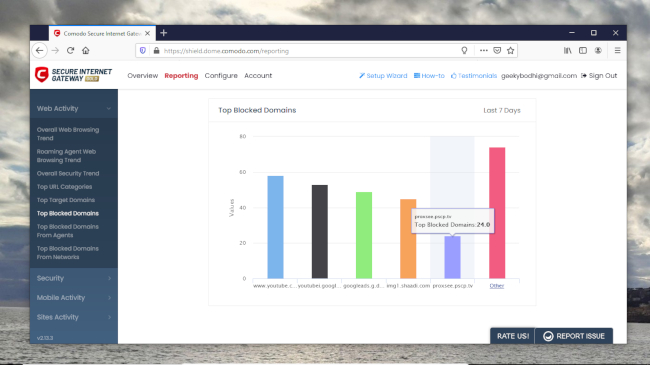Image resolution: width=650 pixels, height=365 pixels.
Task: Open a new browser tab
Action: (x=164, y=33)
